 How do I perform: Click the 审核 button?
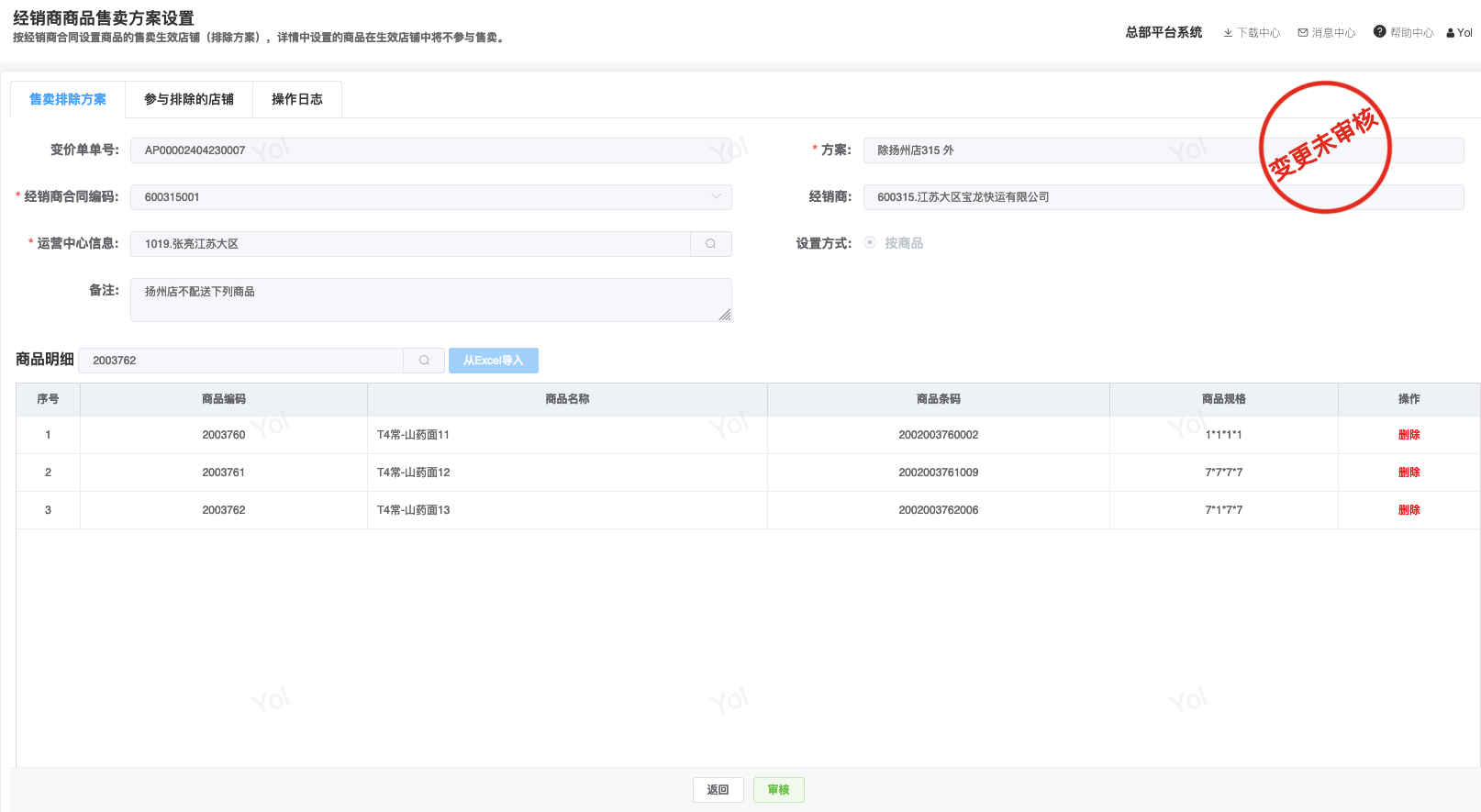tap(778, 790)
